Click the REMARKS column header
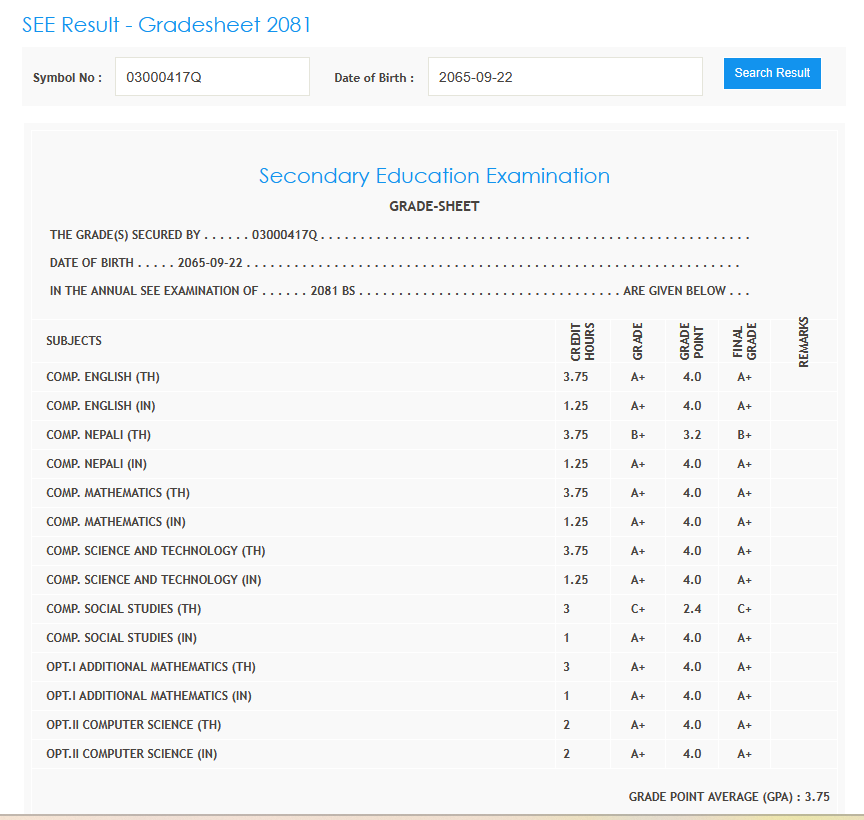864x820 pixels. tap(804, 342)
